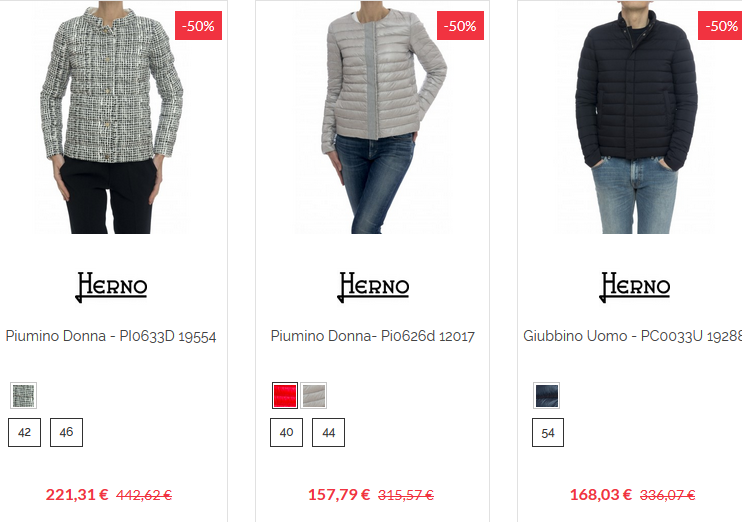The height and width of the screenshot is (522, 742).
Task: Choose size 42 for PI0633D jacket
Action: coord(25,432)
